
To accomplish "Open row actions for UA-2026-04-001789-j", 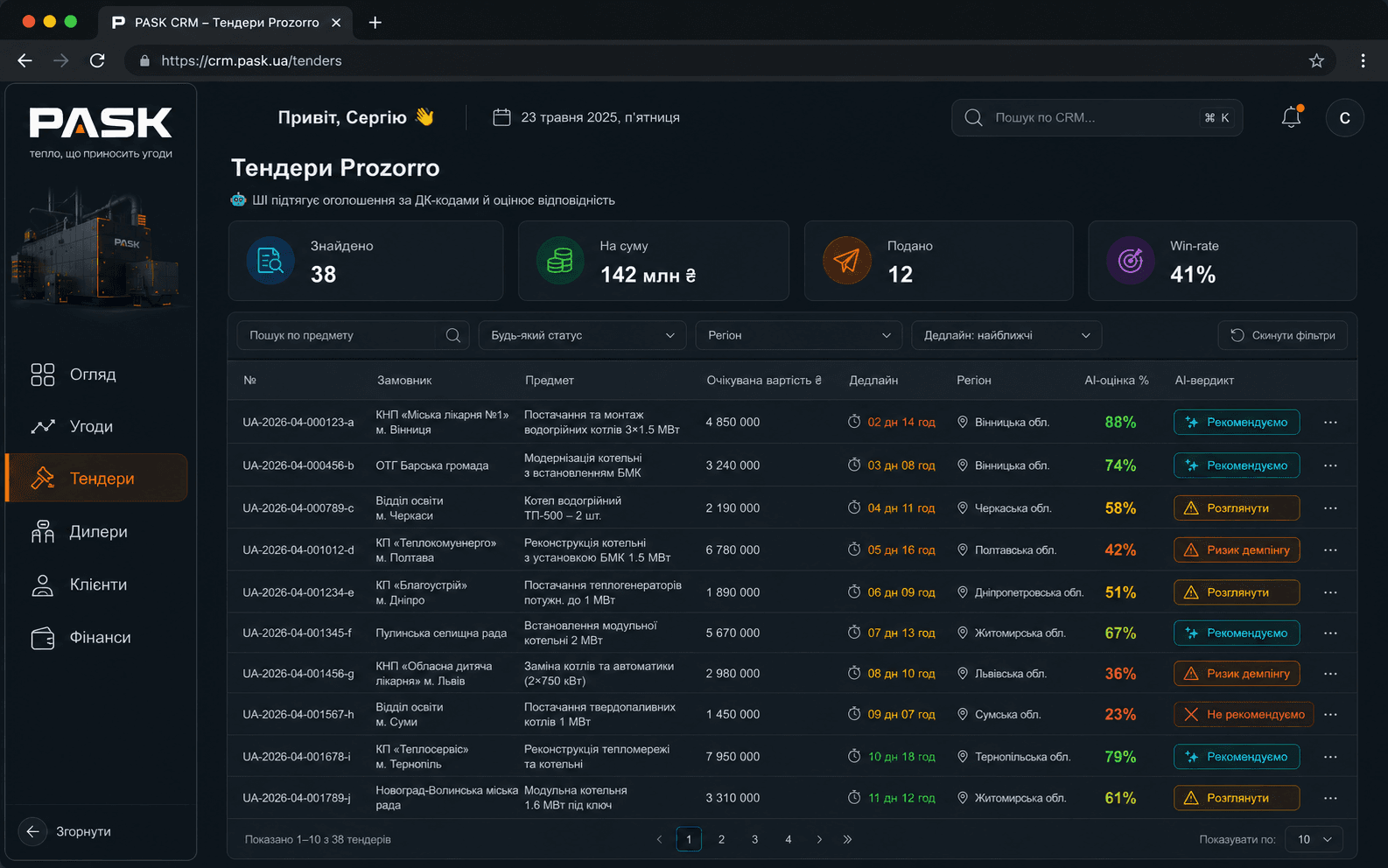I will (1330, 798).
